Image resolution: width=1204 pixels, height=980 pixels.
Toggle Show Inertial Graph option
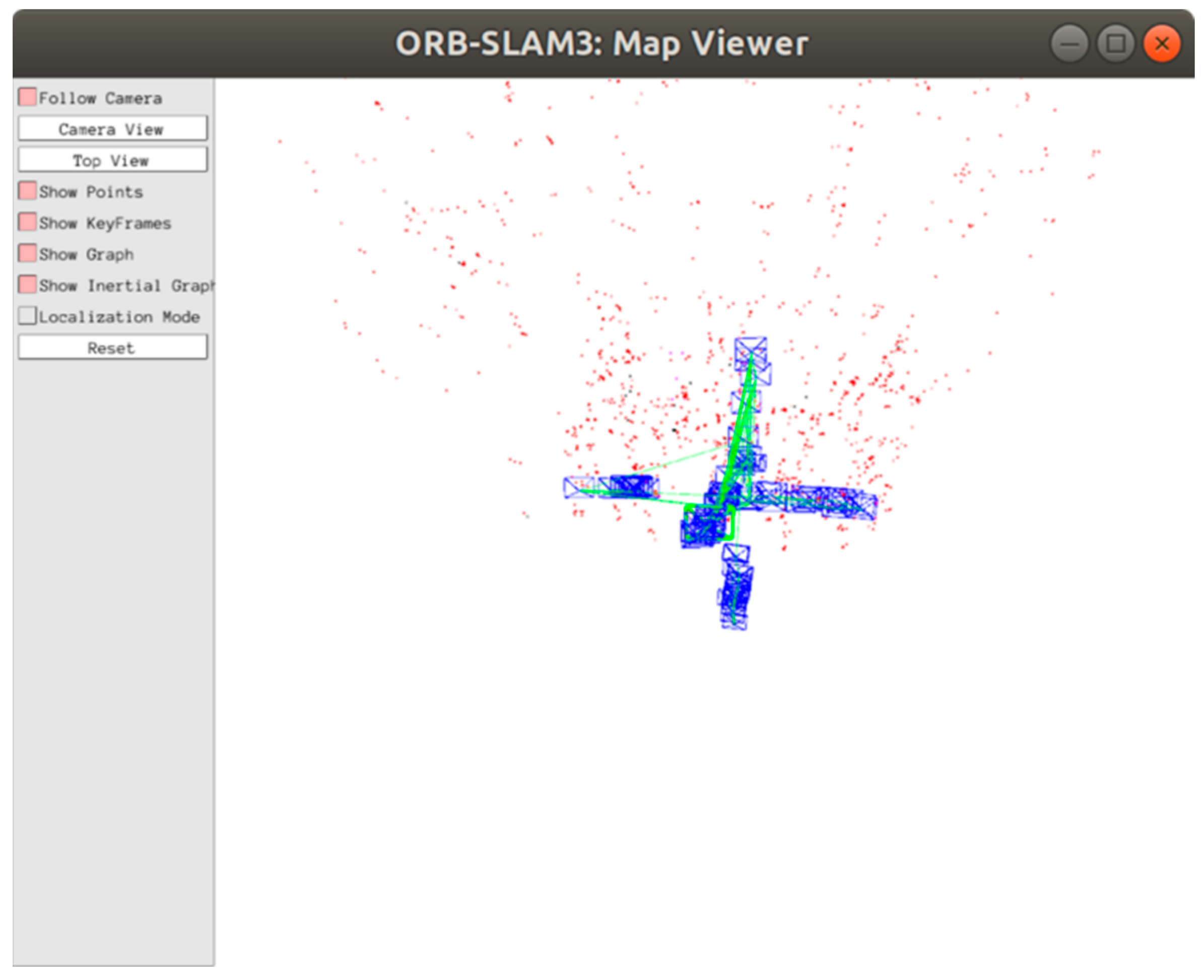click(27, 285)
